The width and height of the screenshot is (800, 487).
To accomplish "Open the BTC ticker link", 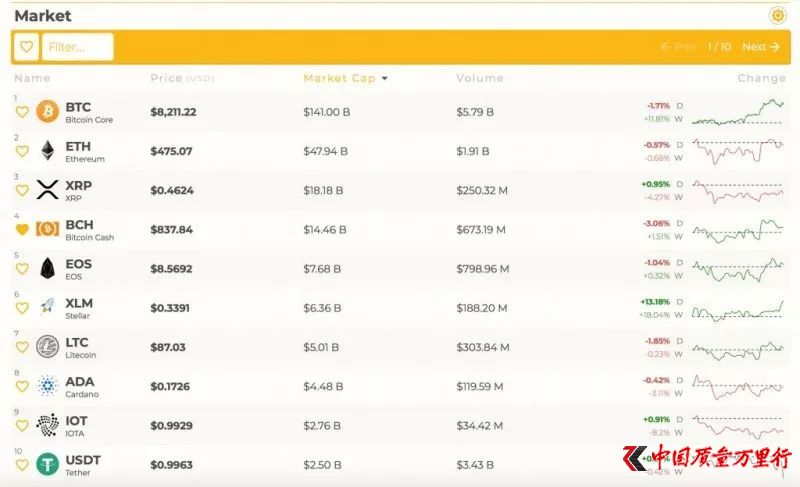I will point(78,107).
